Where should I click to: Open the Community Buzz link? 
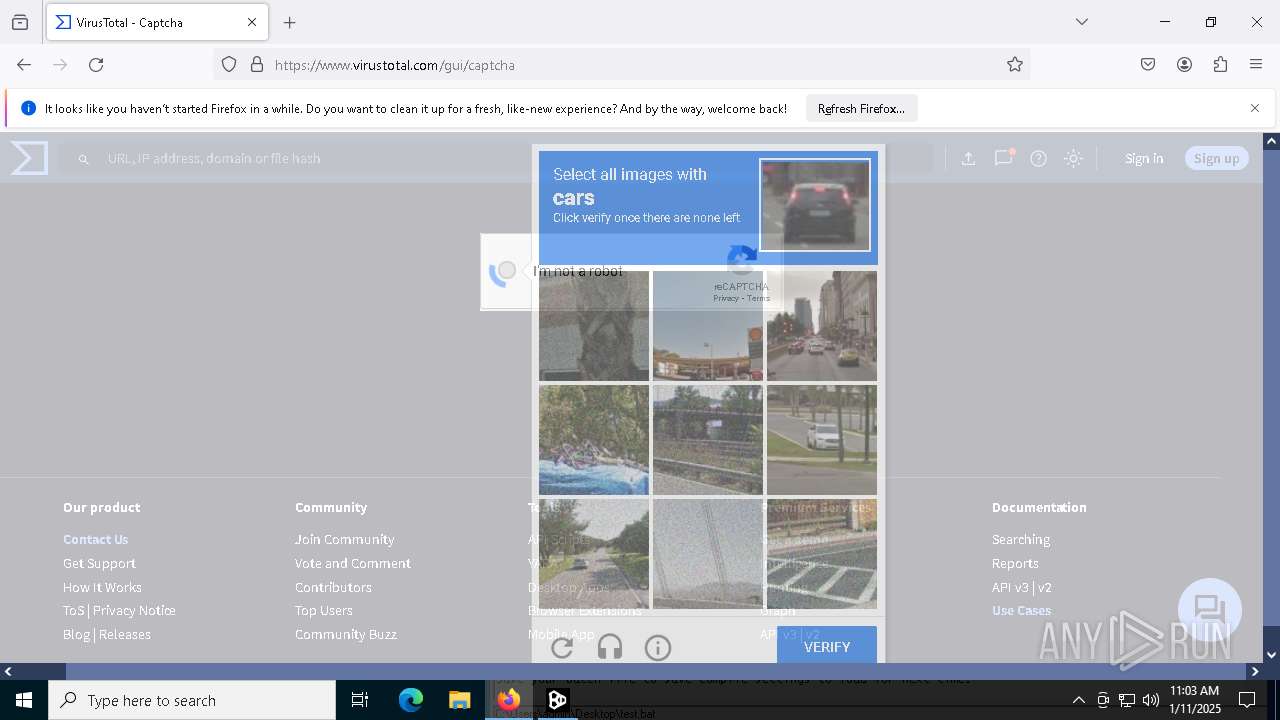(x=346, y=634)
